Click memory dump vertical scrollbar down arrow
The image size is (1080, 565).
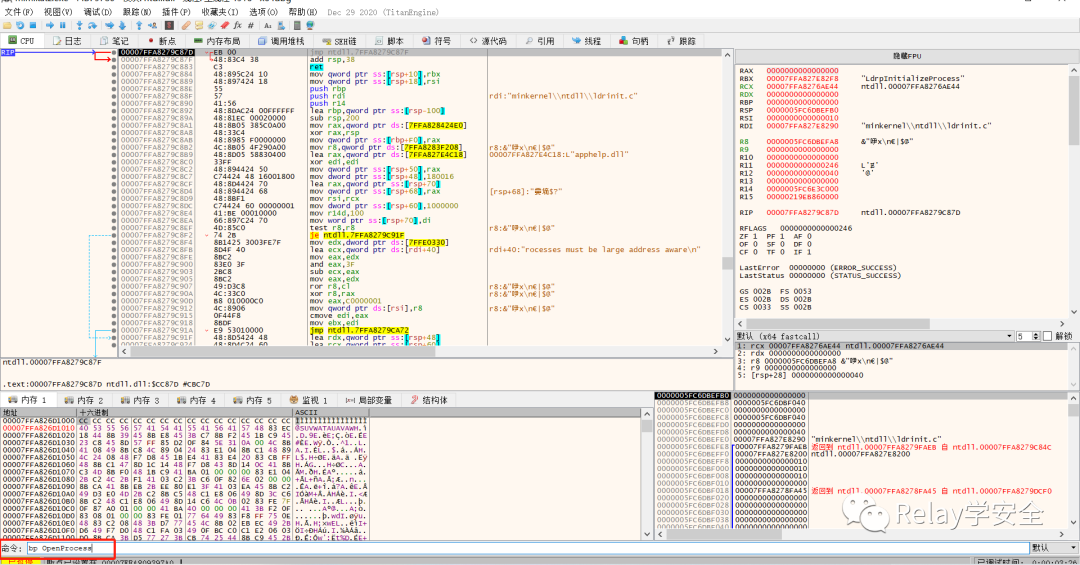646,534
